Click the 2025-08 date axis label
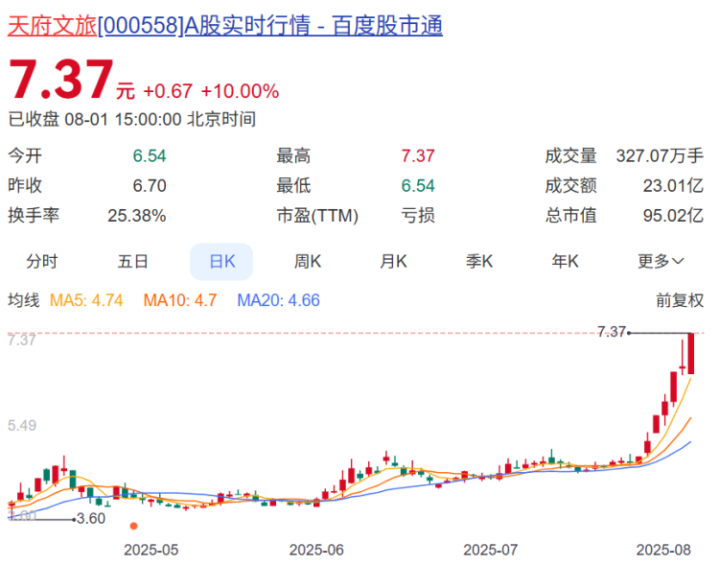Screen dimensions: 719x565 click(x=664, y=550)
